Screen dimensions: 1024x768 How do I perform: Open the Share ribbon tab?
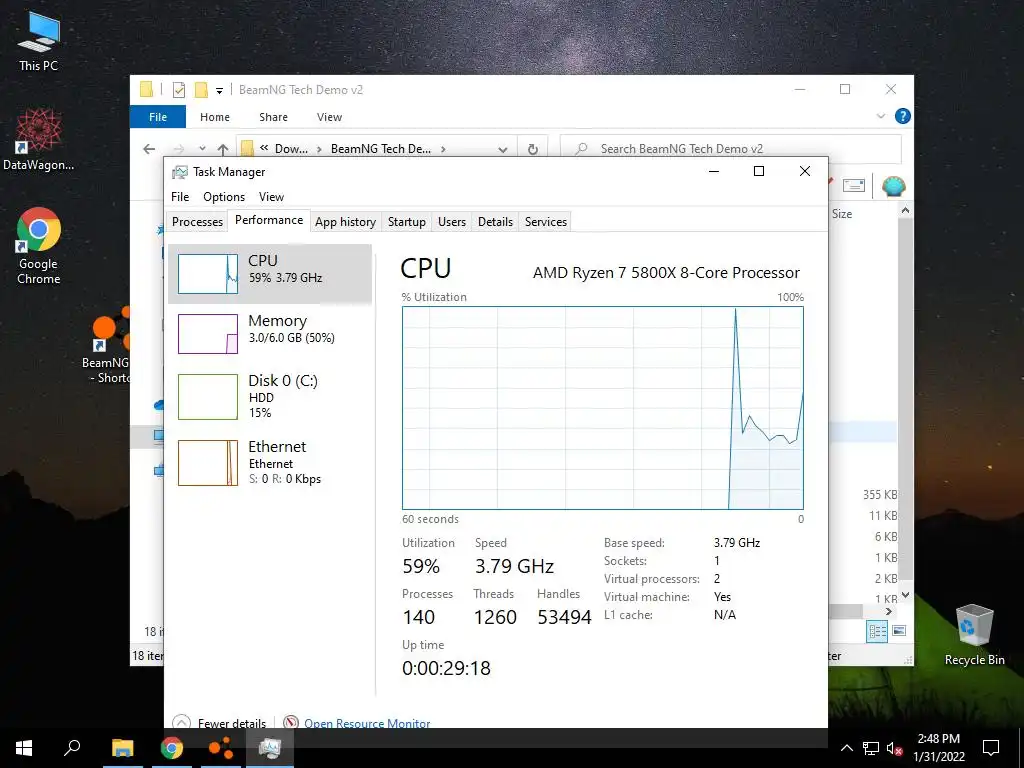tap(273, 117)
